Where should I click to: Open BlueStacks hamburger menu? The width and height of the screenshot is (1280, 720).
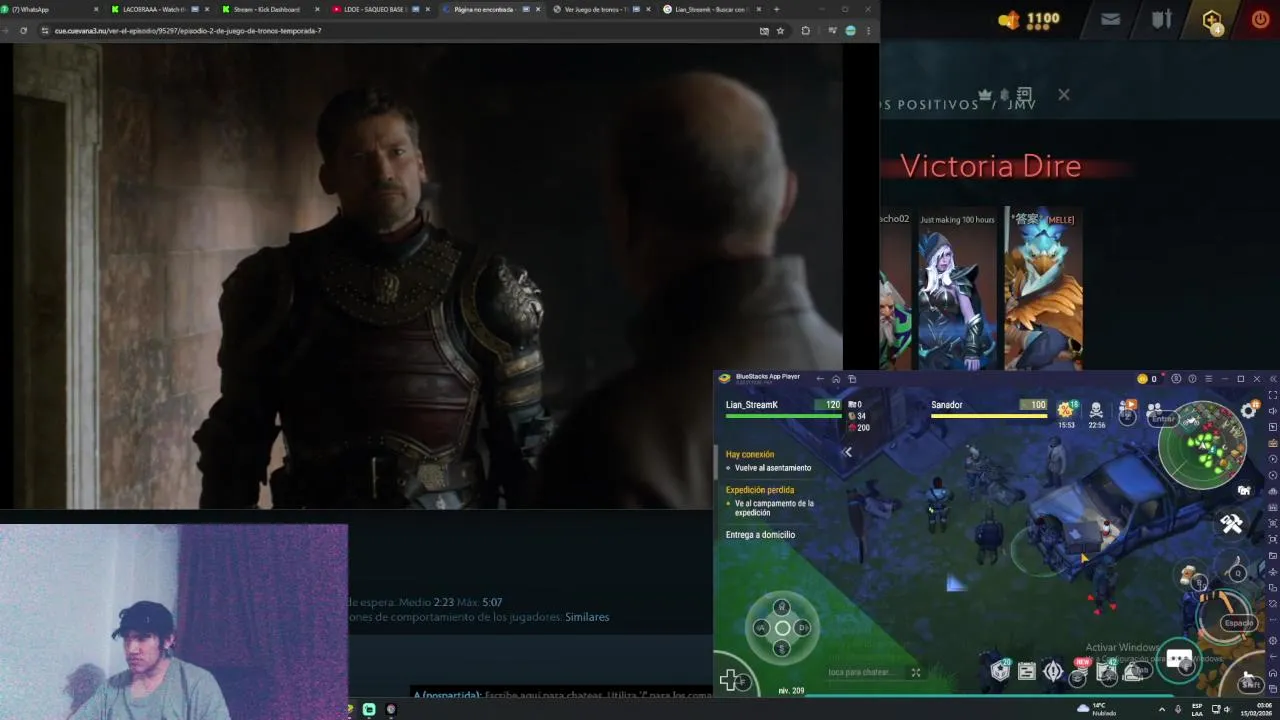tap(1208, 379)
